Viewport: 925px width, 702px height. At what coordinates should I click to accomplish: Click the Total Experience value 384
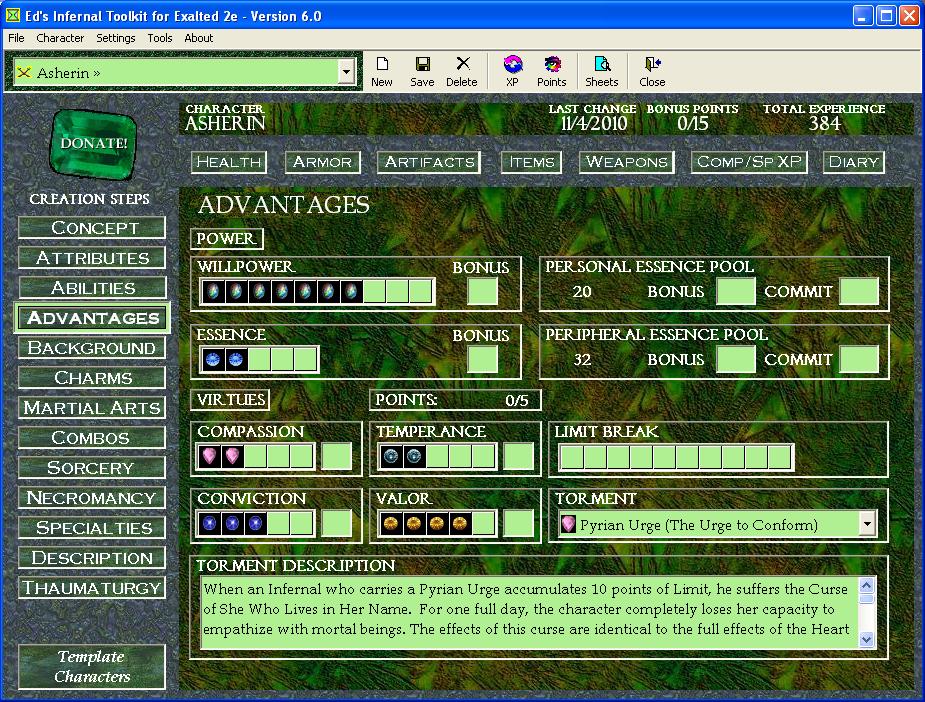tap(824, 123)
